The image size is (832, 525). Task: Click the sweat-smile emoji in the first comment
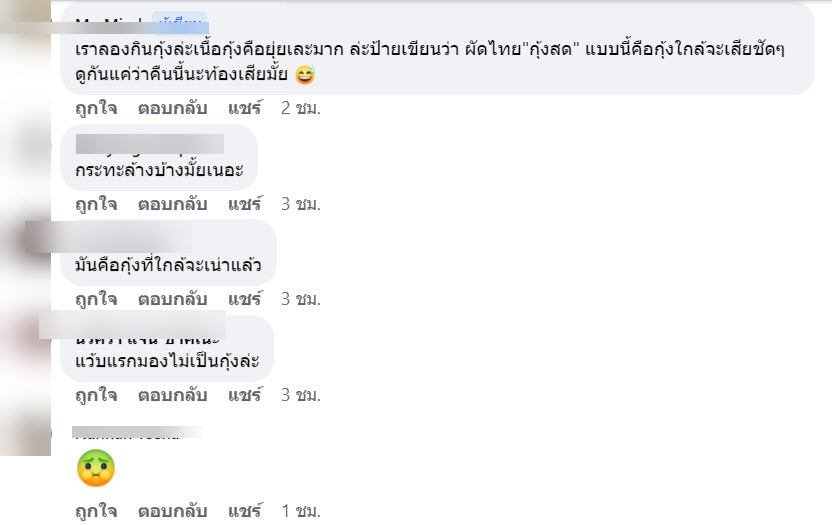[x=305, y=74]
